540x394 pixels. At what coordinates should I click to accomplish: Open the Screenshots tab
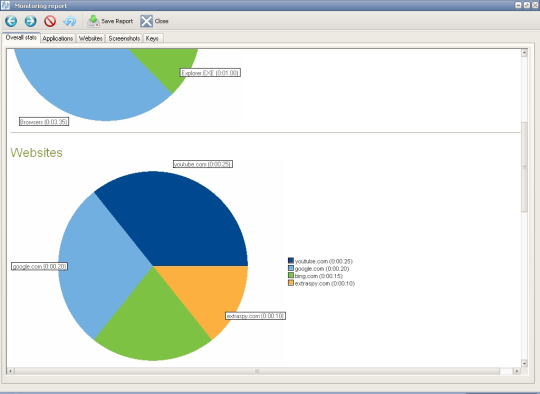coord(124,38)
